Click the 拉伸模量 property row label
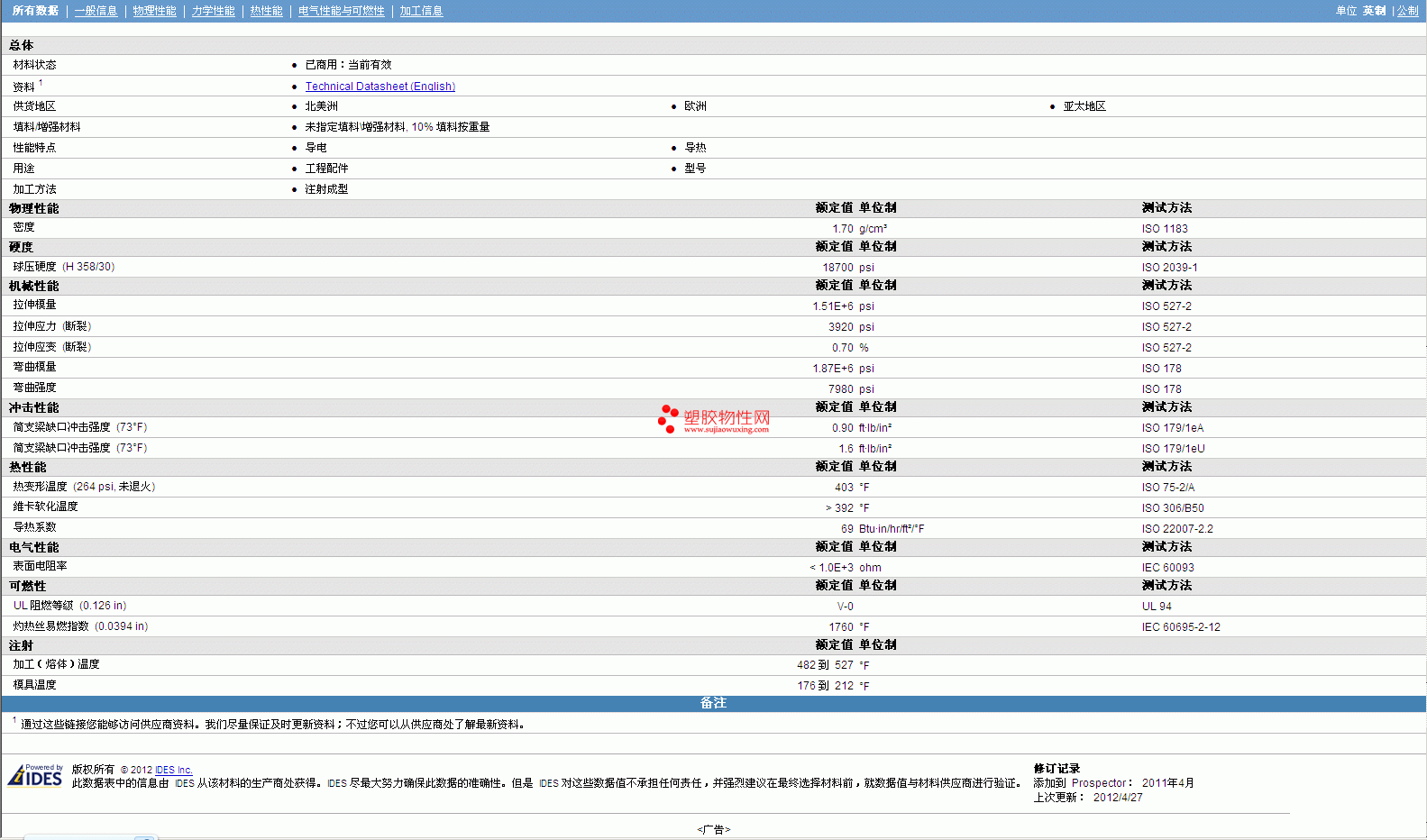This screenshot has height=840, width=1427. [x=34, y=305]
